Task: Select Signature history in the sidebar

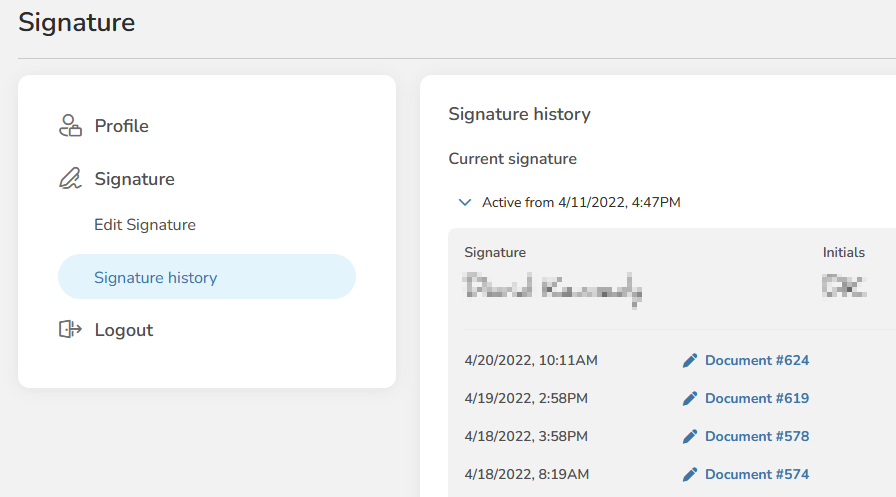Action: pyautogui.click(x=156, y=278)
